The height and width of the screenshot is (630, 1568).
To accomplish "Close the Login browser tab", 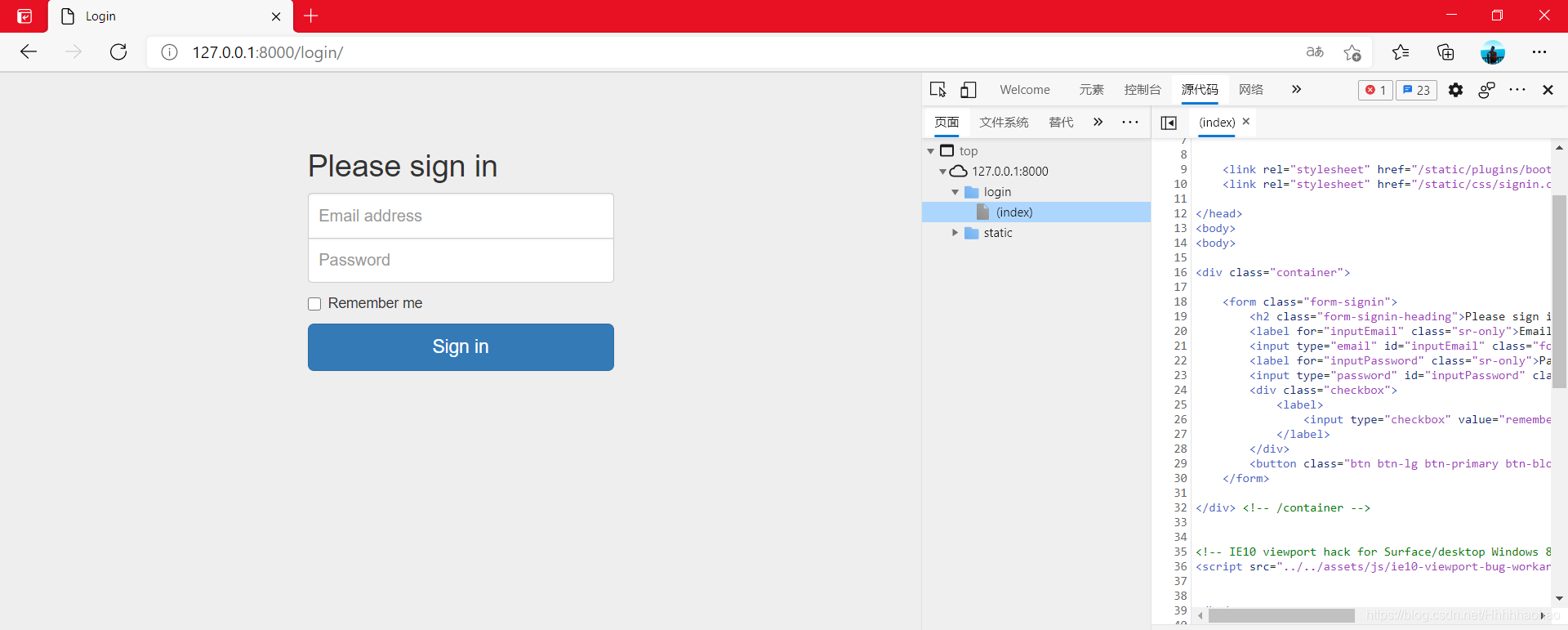I will [x=276, y=16].
